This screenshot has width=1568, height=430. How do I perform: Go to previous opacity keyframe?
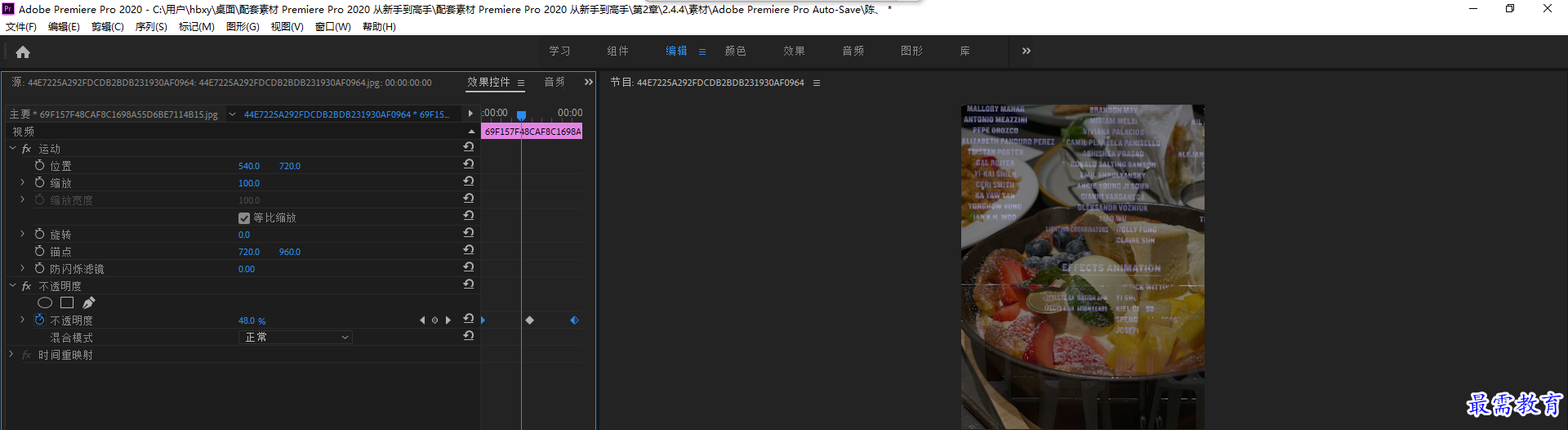422,320
